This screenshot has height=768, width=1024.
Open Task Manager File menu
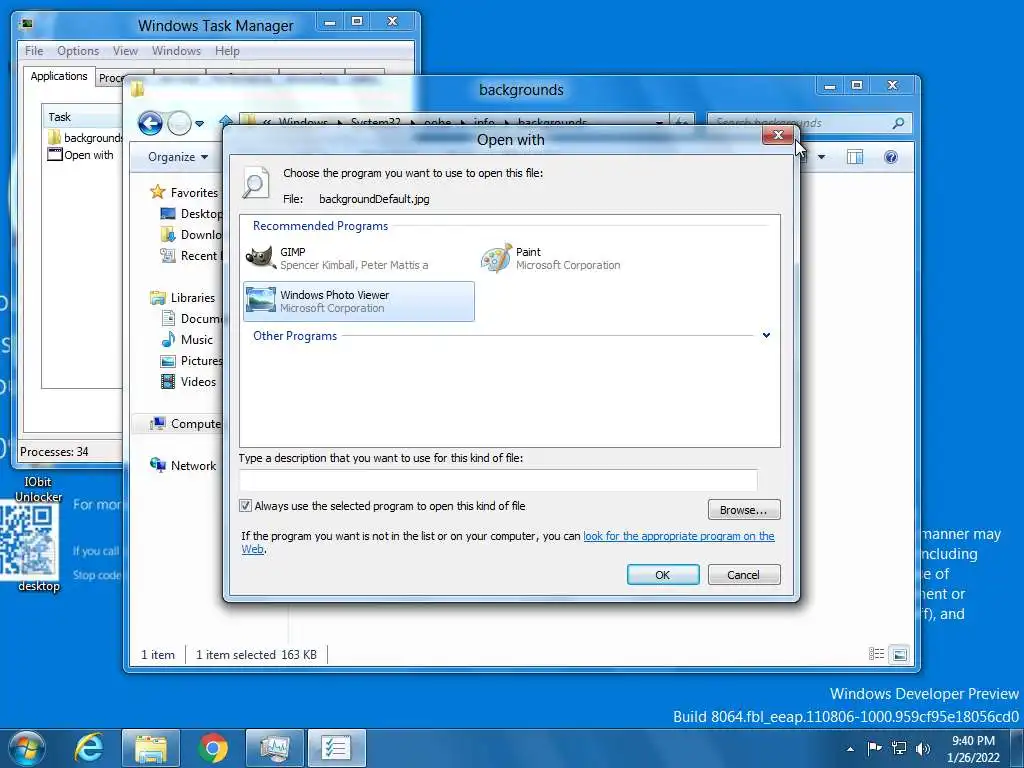34,51
